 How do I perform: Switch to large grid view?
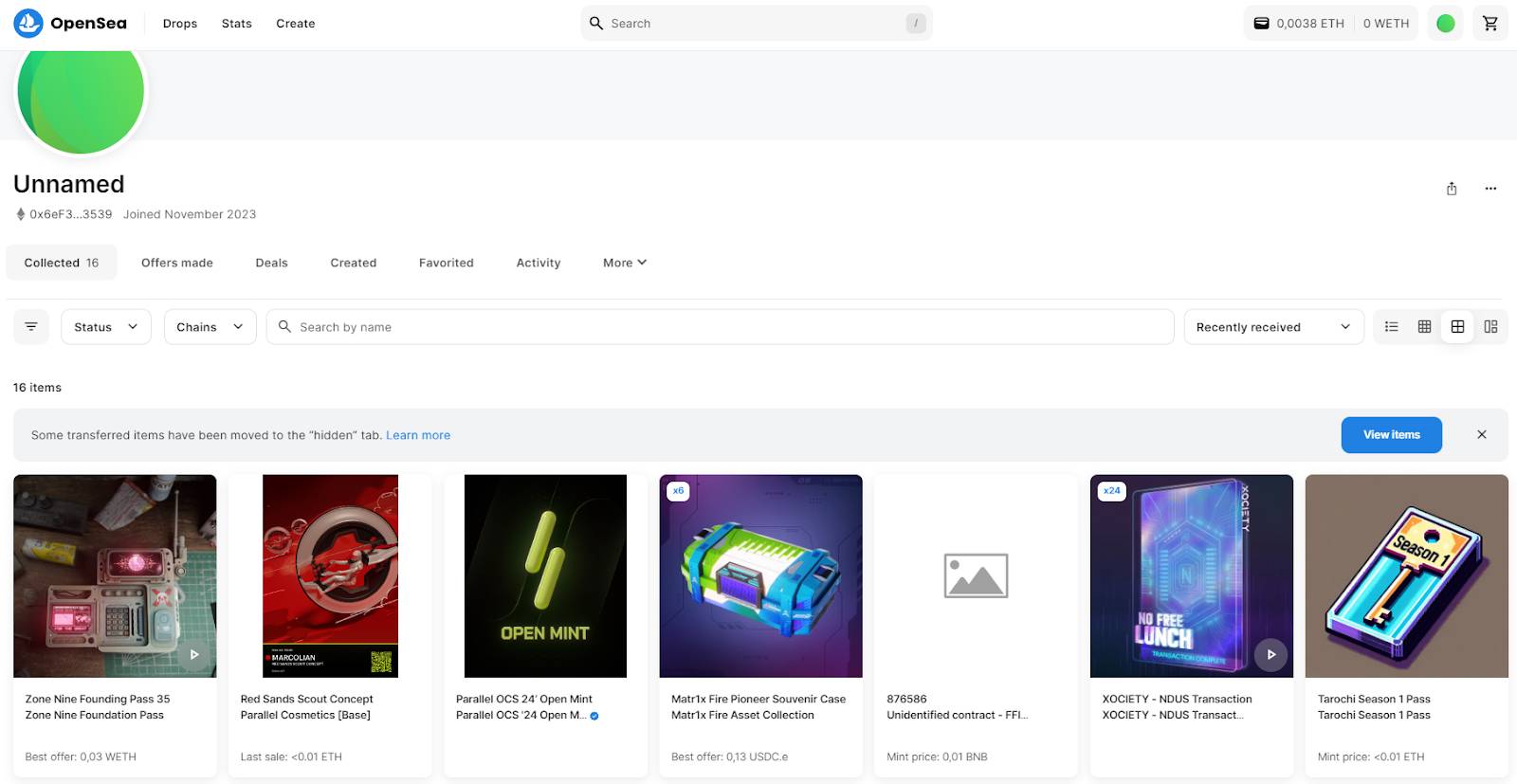point(1457,326)
